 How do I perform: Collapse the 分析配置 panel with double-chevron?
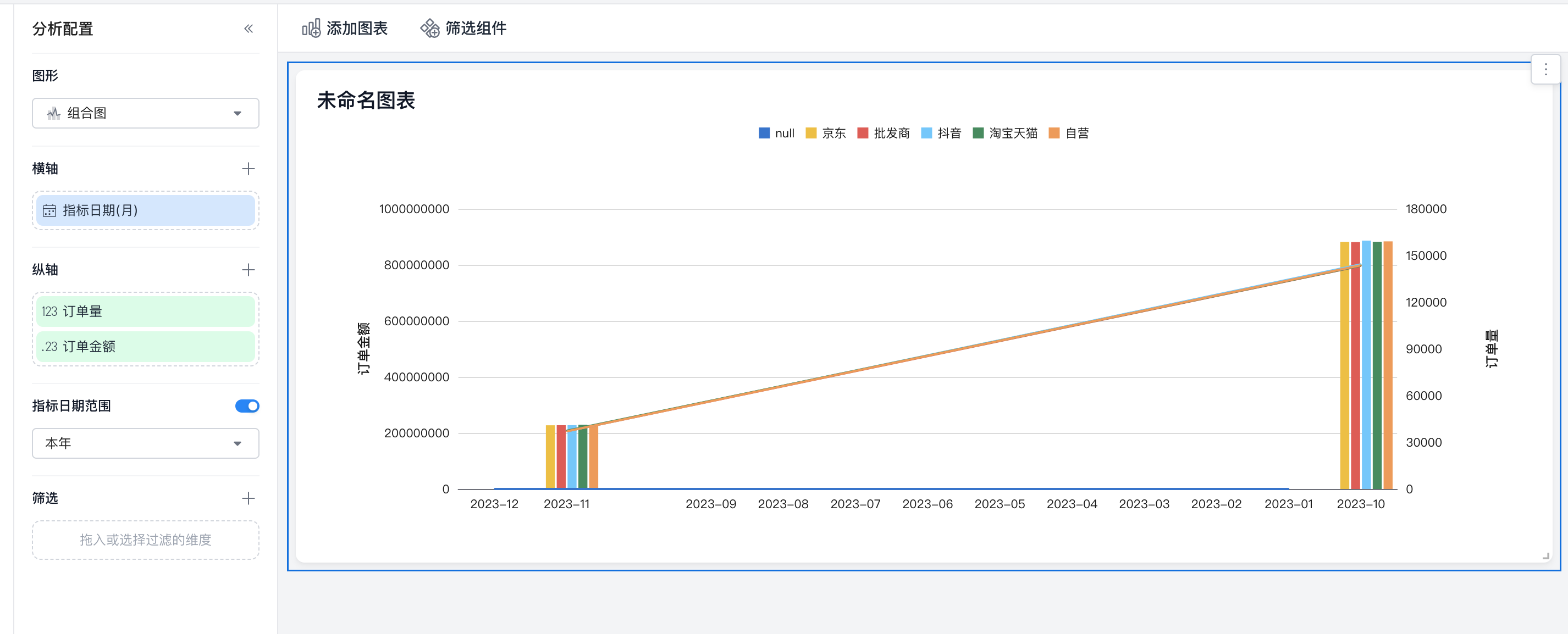coord(249,29)
